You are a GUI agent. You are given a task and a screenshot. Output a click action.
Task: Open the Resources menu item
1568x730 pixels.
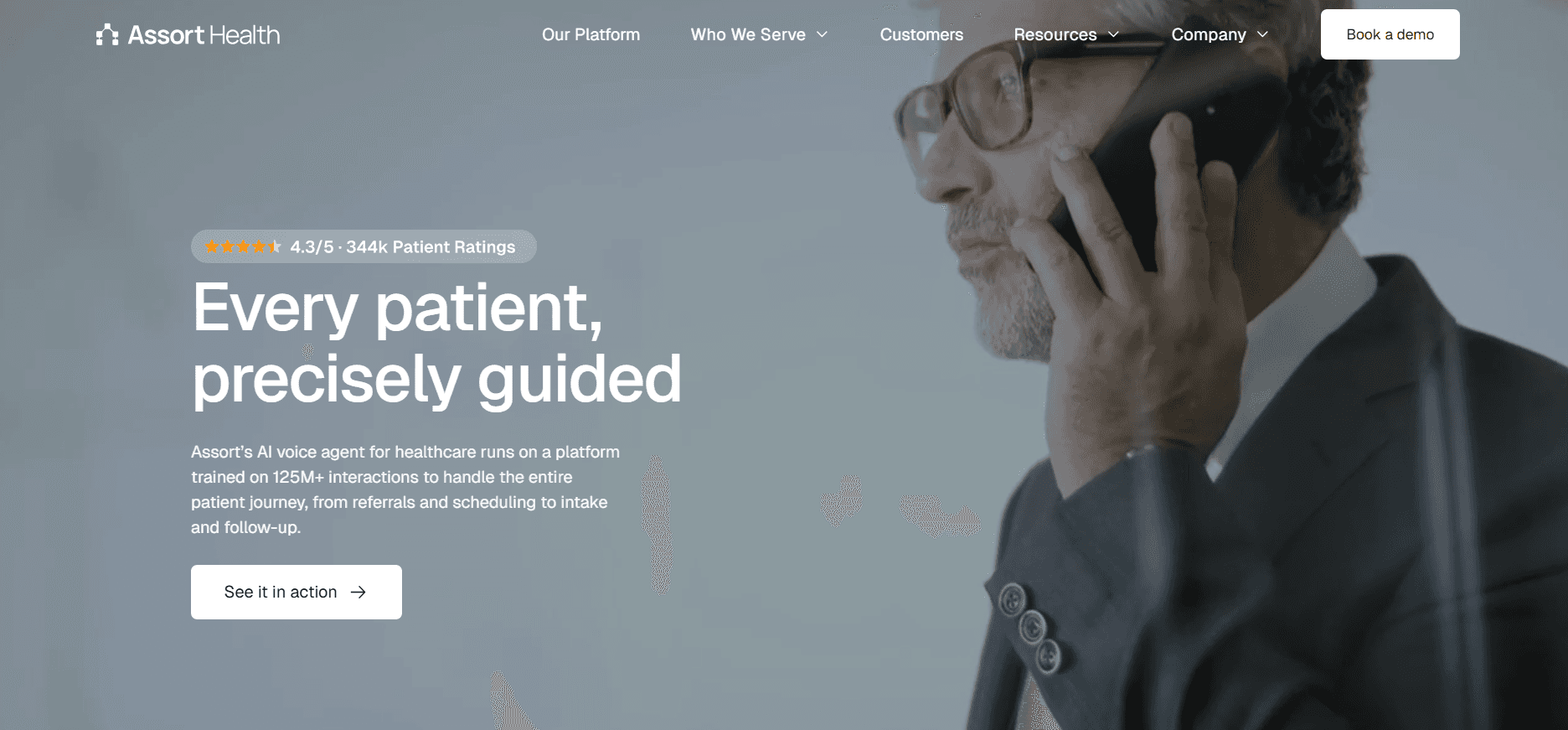(x=1055, y=34)
